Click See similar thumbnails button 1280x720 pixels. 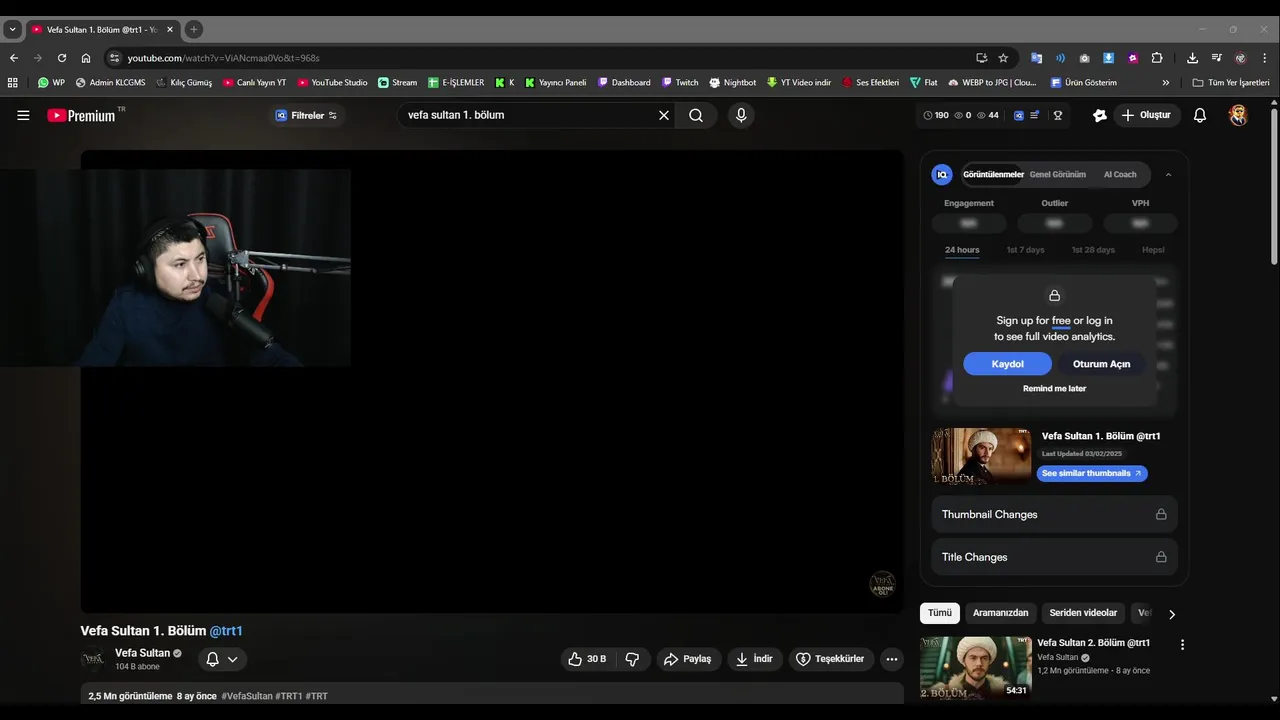pos(1092,473)
